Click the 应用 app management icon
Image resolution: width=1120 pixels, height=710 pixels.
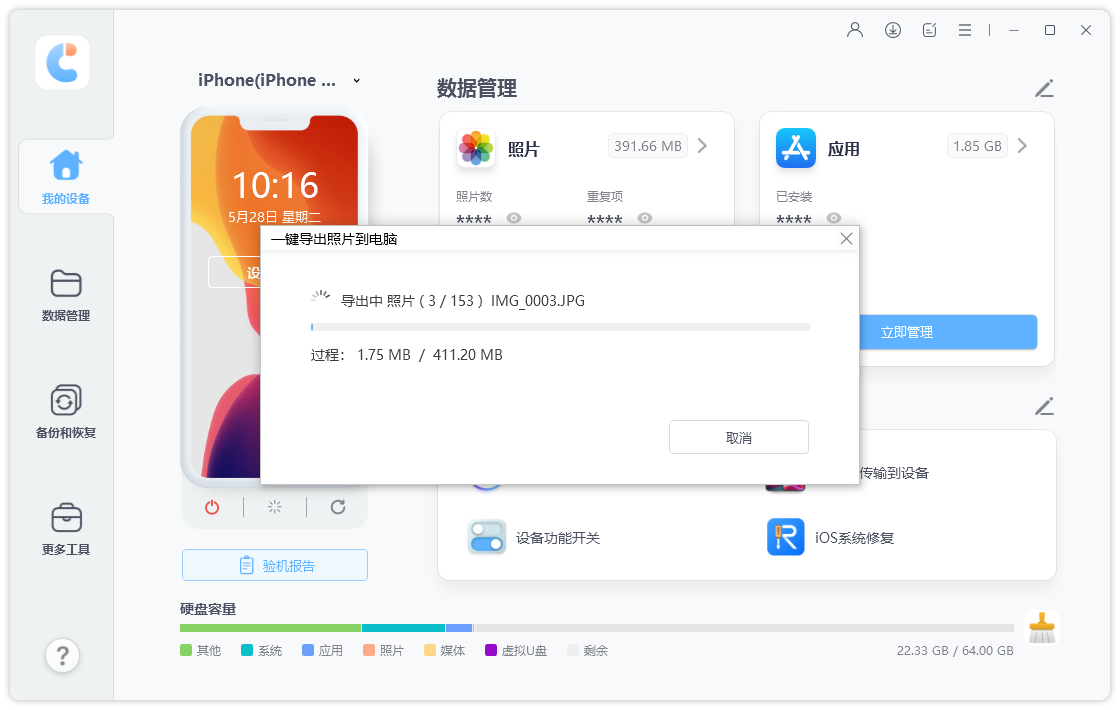pos(795,147)
